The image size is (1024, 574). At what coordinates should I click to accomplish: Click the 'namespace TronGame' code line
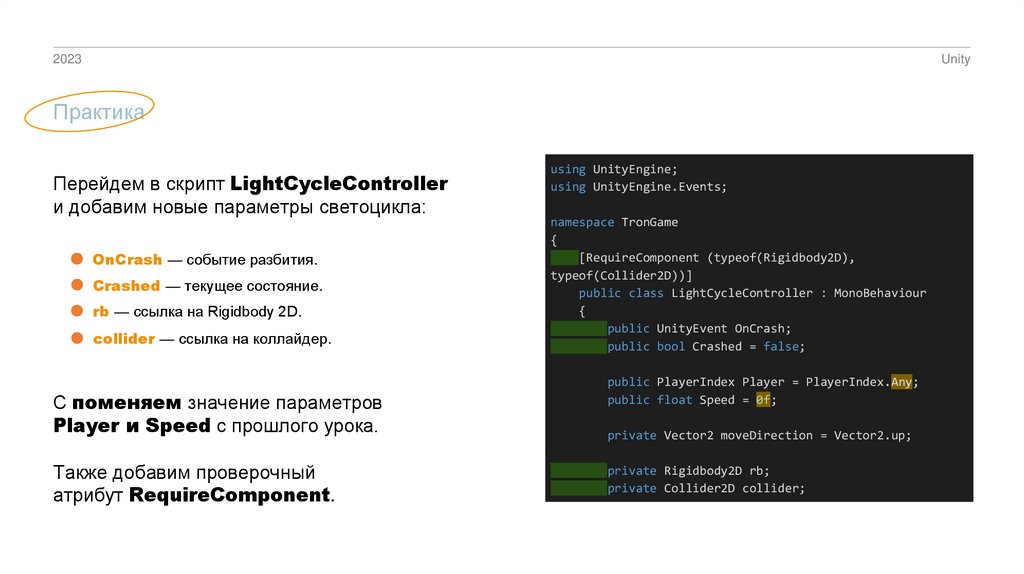(x=614, y=222)
